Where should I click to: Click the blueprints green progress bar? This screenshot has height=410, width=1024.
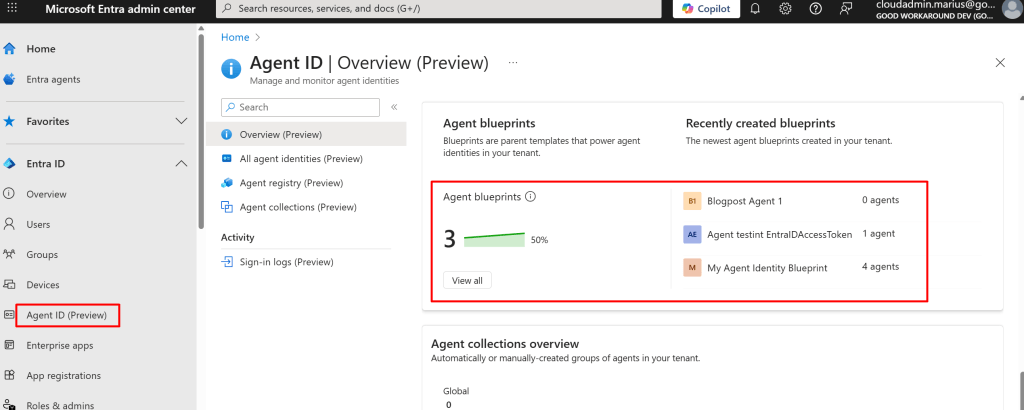click(x=494, y=239)
